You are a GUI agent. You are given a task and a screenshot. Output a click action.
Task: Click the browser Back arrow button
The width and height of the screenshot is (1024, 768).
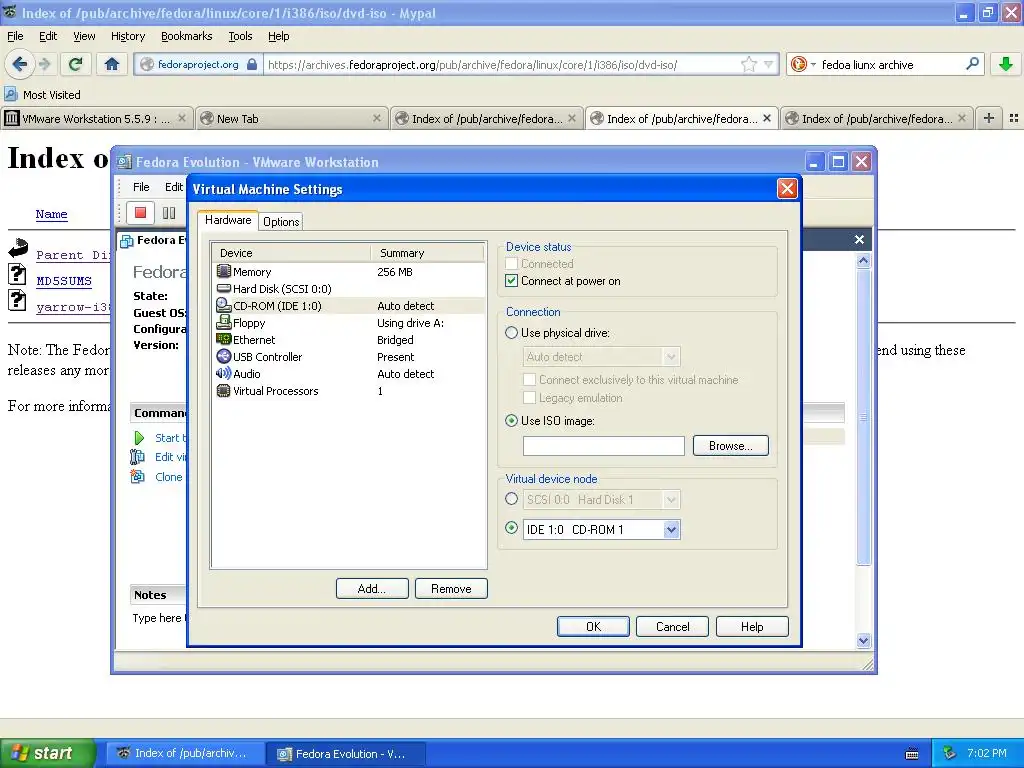click(x=19, y=64)
